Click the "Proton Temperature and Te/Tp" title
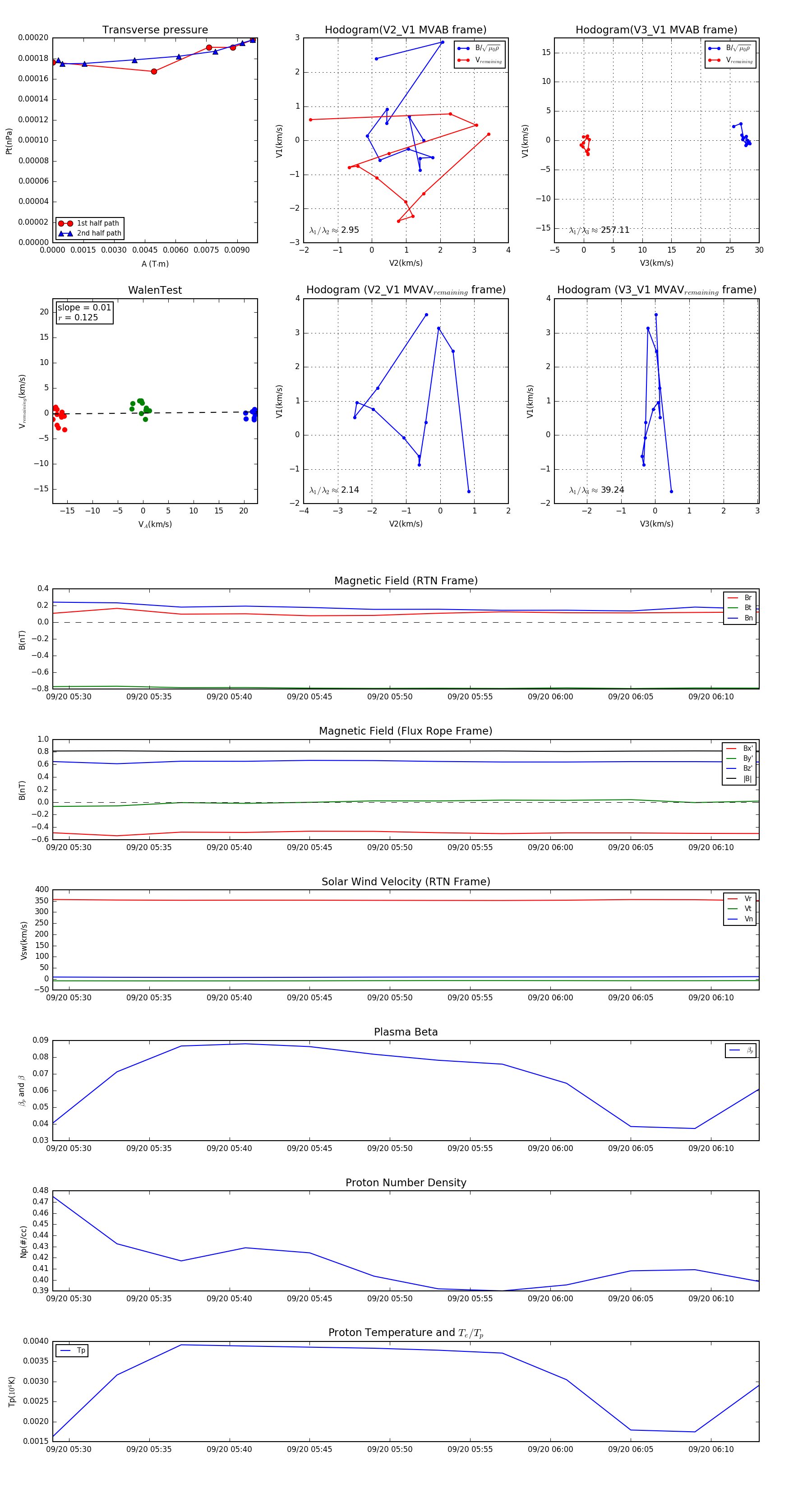 (x=406, y=1332)
